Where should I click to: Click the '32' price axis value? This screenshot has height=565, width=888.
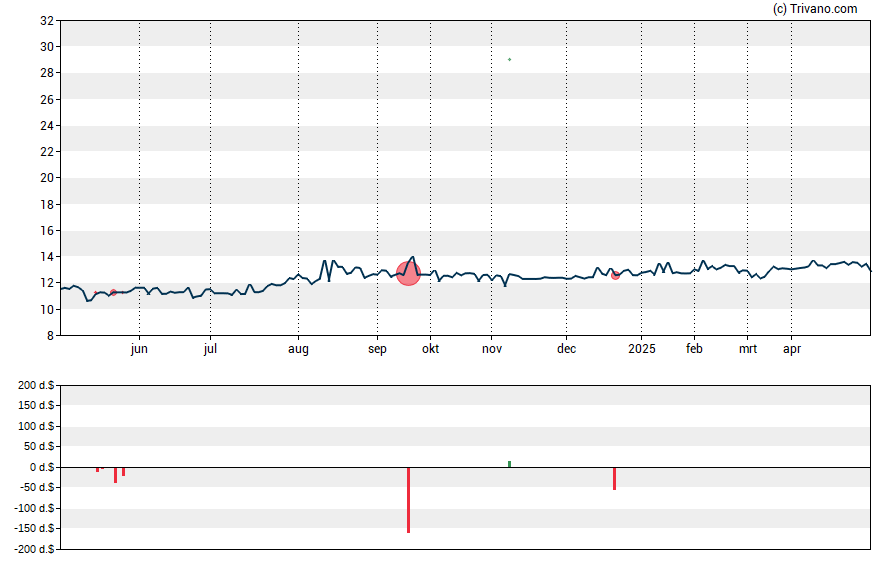tap(47, 21)
